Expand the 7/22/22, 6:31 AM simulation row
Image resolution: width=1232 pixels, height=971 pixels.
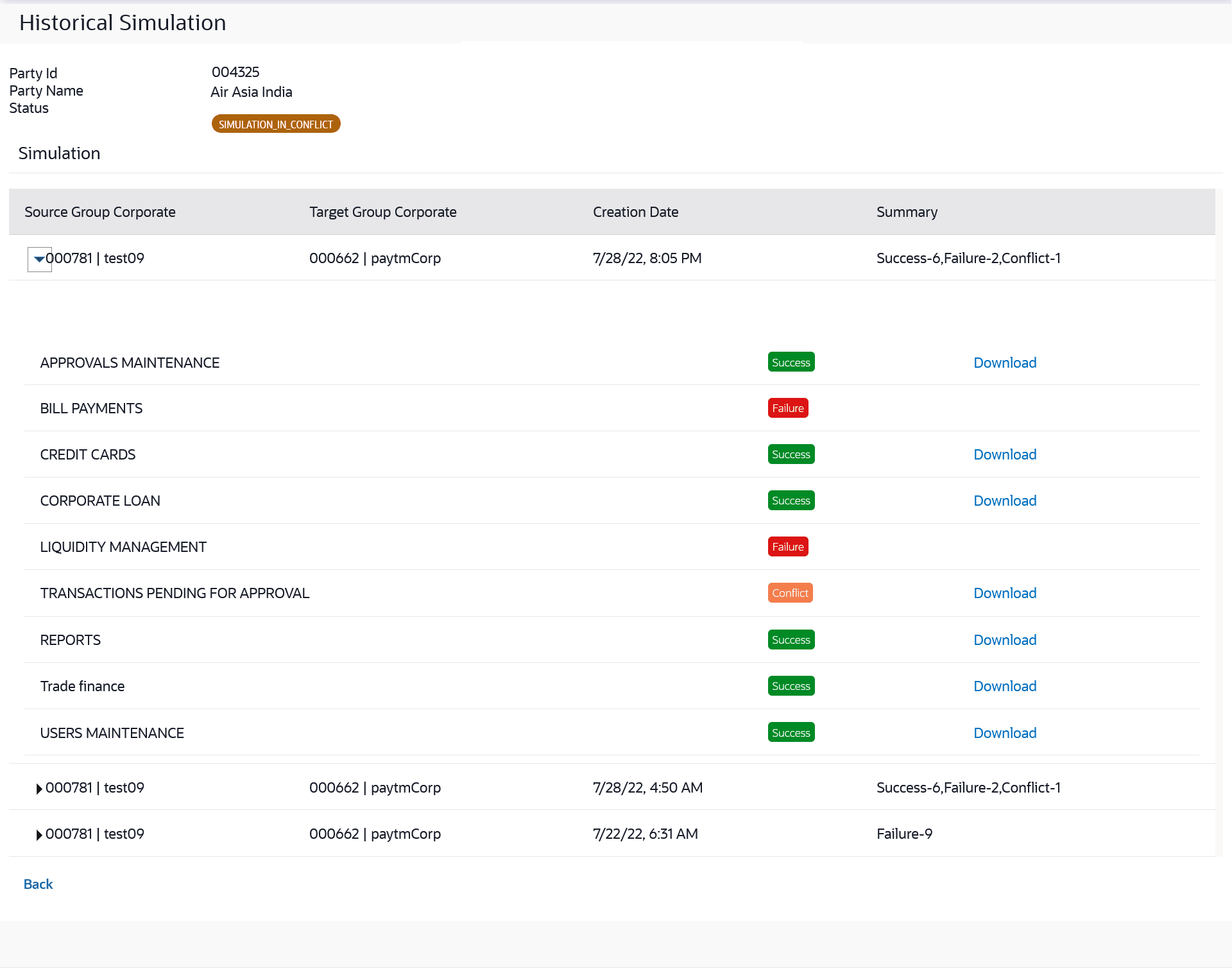[x=39, y=835]
